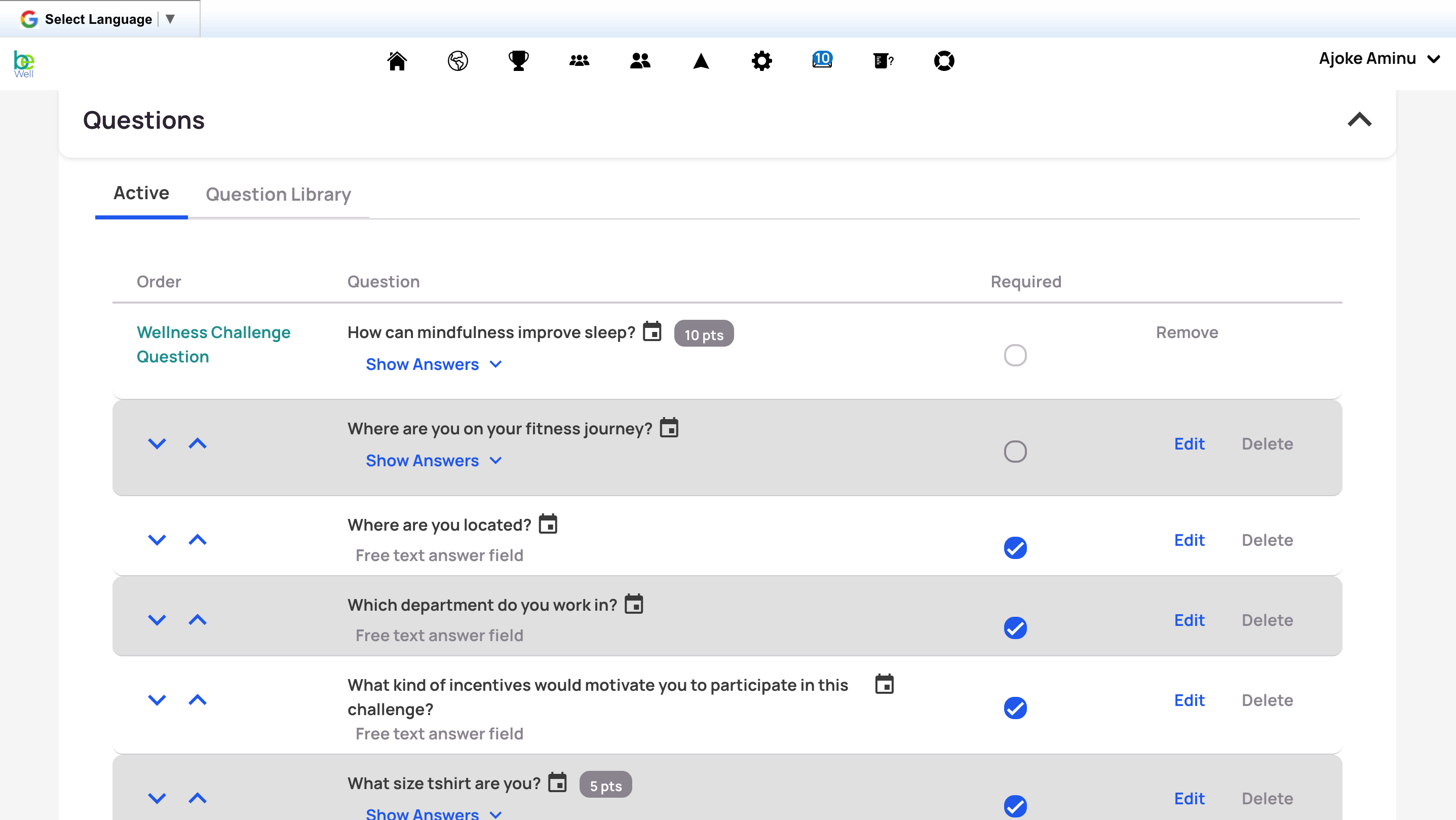
Task: Click the triangle icon in navbar
Action: point(701,60)
